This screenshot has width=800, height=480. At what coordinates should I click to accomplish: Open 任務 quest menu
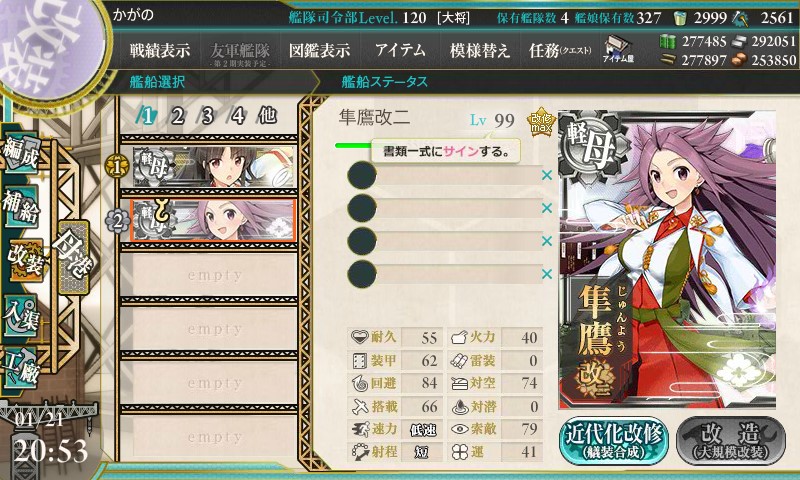pyautogui.click(x=560, y=50)
